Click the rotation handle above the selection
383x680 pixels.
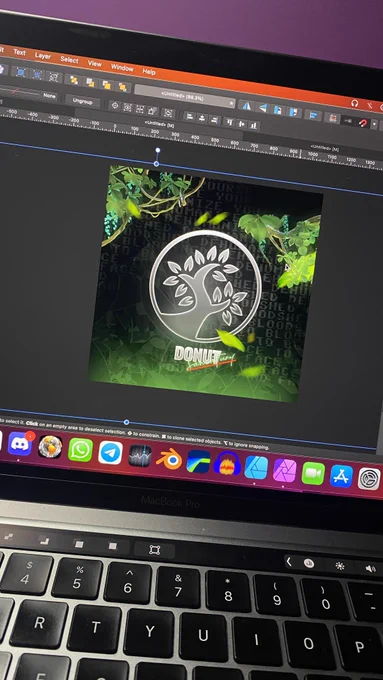click(x=158, y=150)
